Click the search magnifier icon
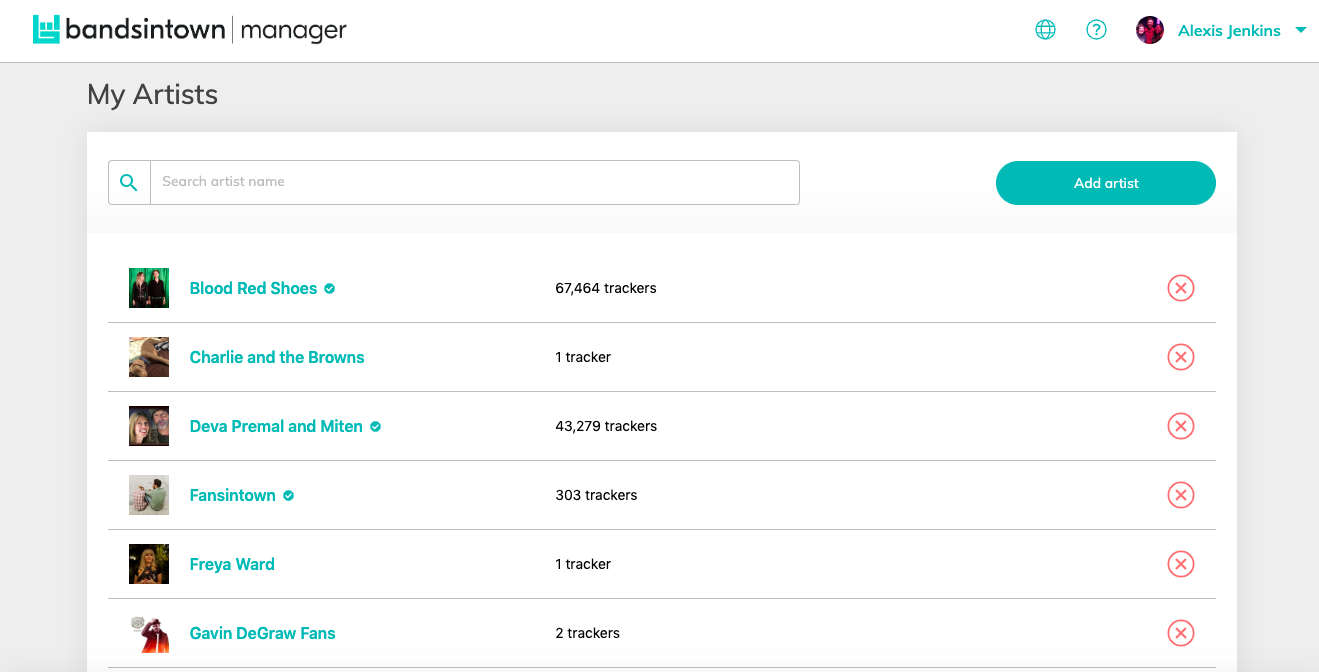This screenshot has width=1319, height=672. 129,182
